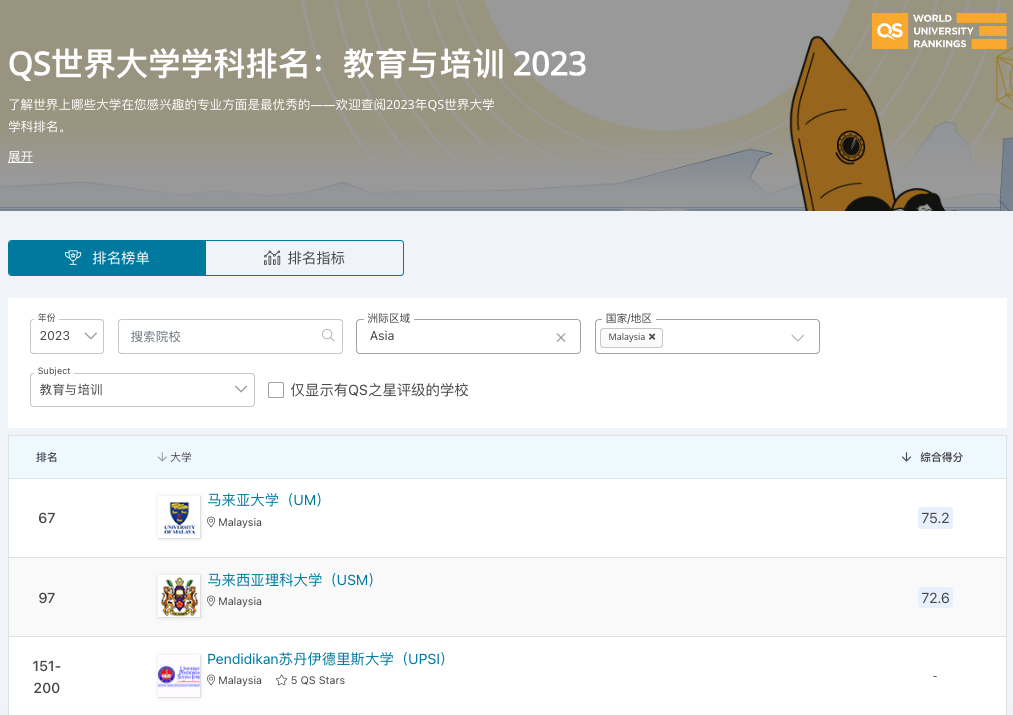
Task: Expand the 国家/地区 dropdown chevron
Action: point(798,337)
